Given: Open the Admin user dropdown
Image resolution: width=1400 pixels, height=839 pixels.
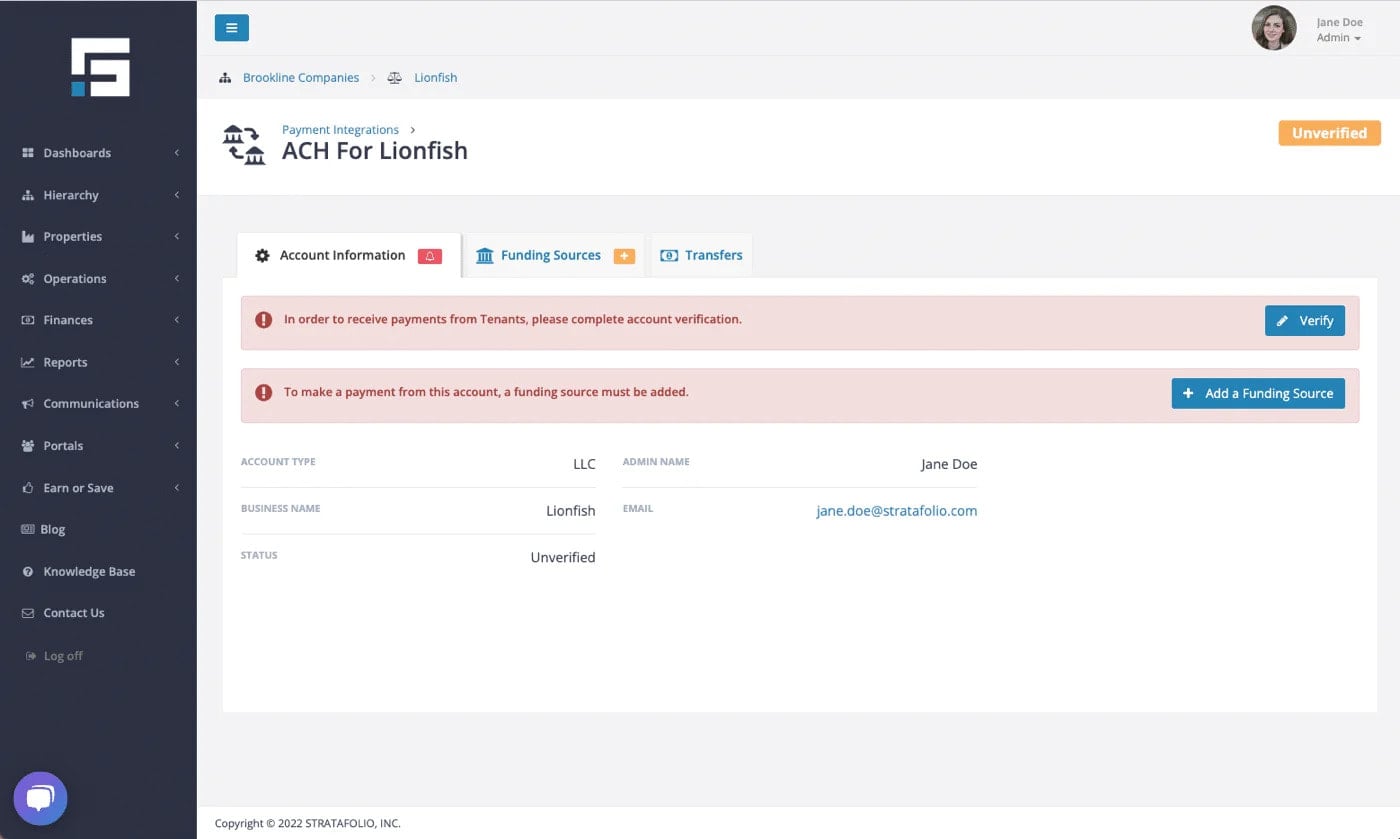Looking at the screenshot, I should point(1338,38).
